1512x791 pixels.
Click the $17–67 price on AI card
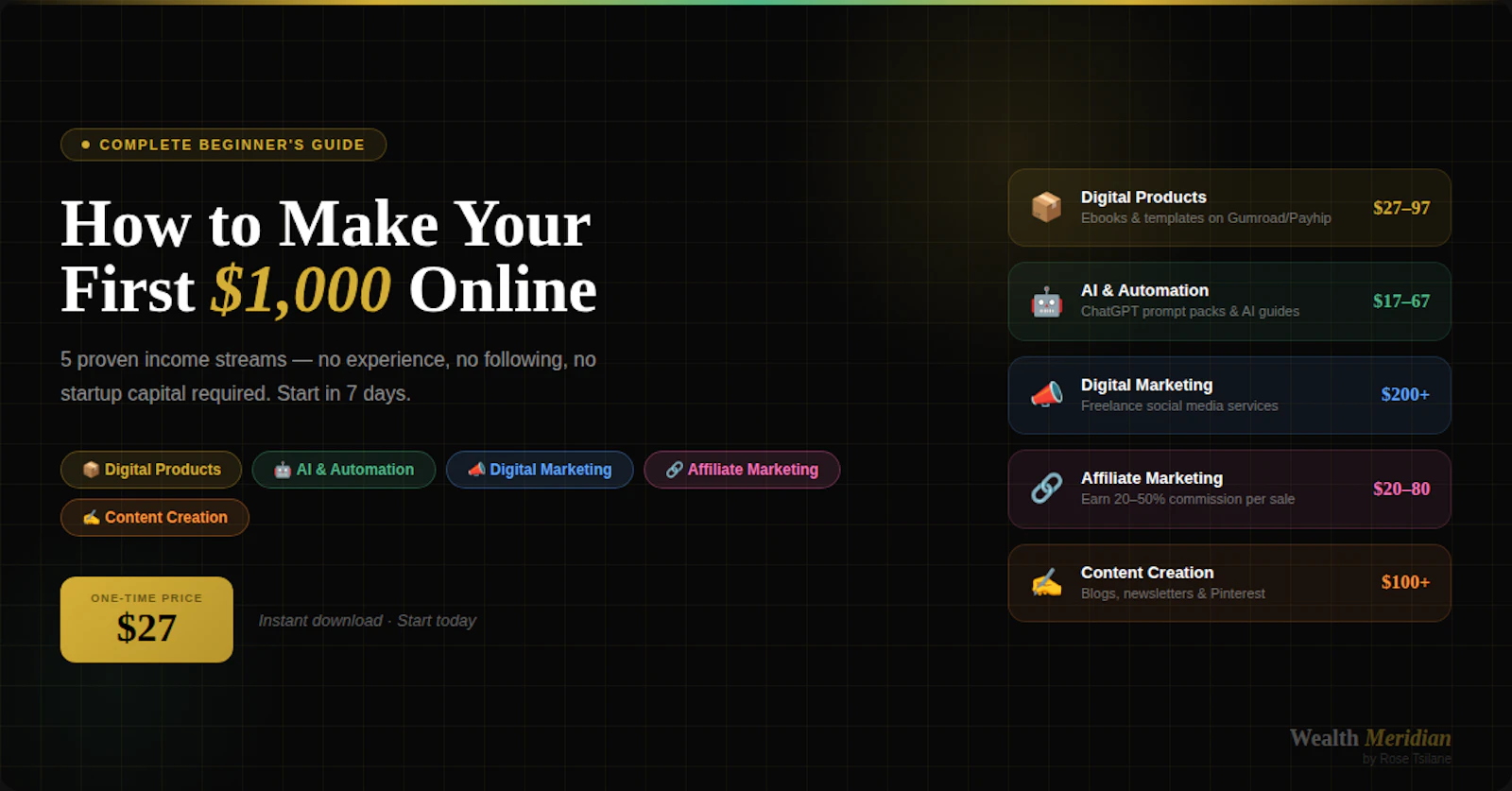1401,301
